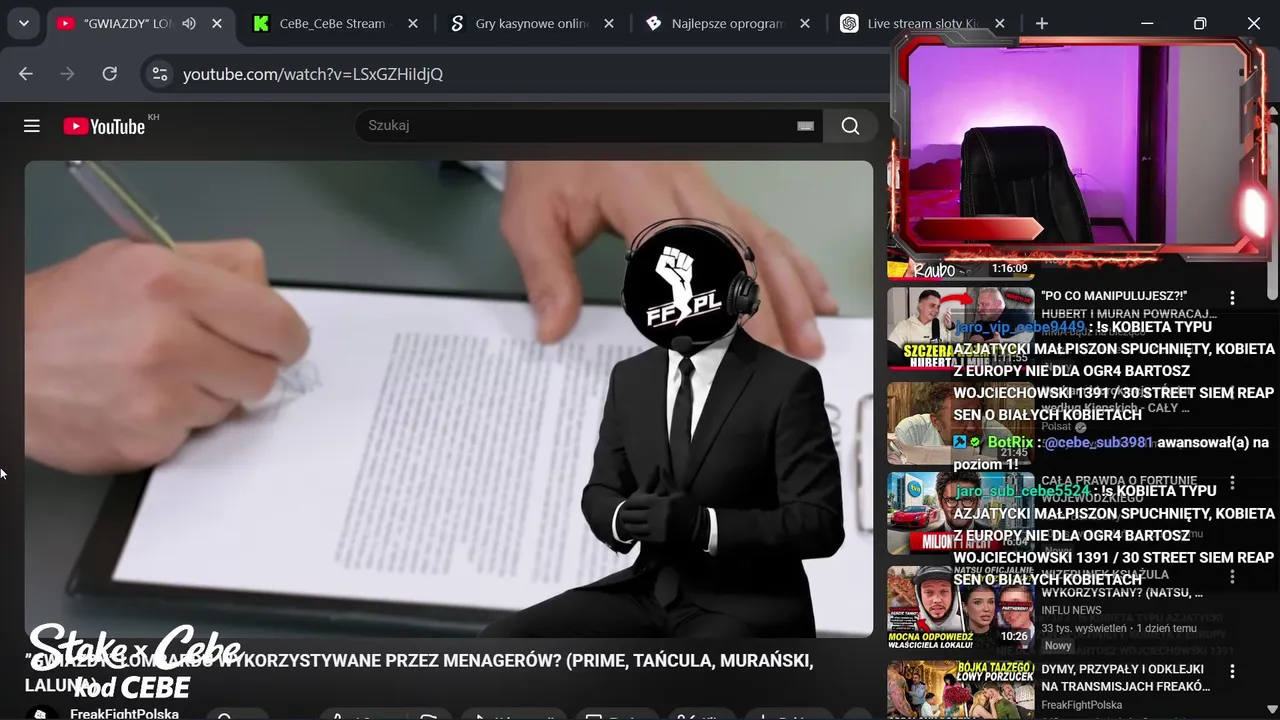Open a new browser tab
Viewport: 1280px width, 720px height.
click(x=1042, y=23)
